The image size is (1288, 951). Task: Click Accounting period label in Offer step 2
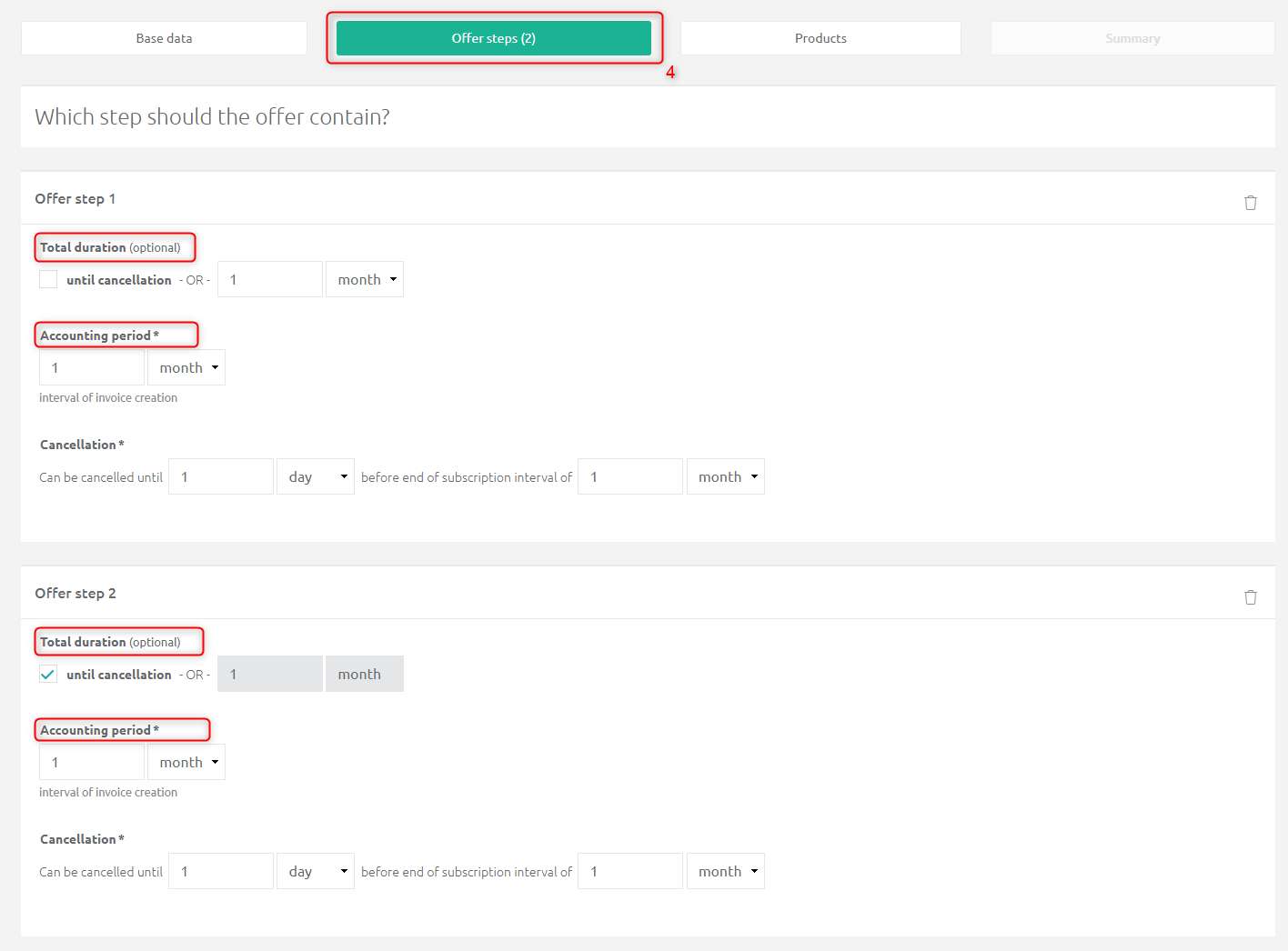click(x=99, y=730)
